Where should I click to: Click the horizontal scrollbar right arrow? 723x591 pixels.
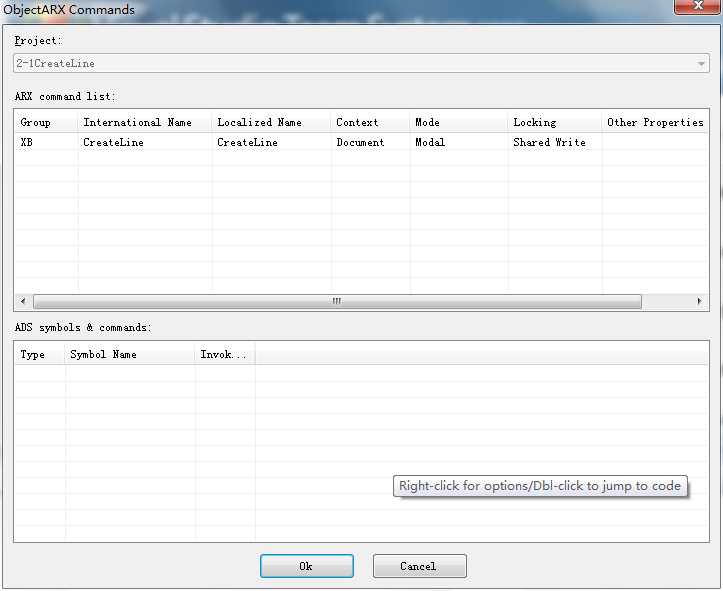[699, 301]
